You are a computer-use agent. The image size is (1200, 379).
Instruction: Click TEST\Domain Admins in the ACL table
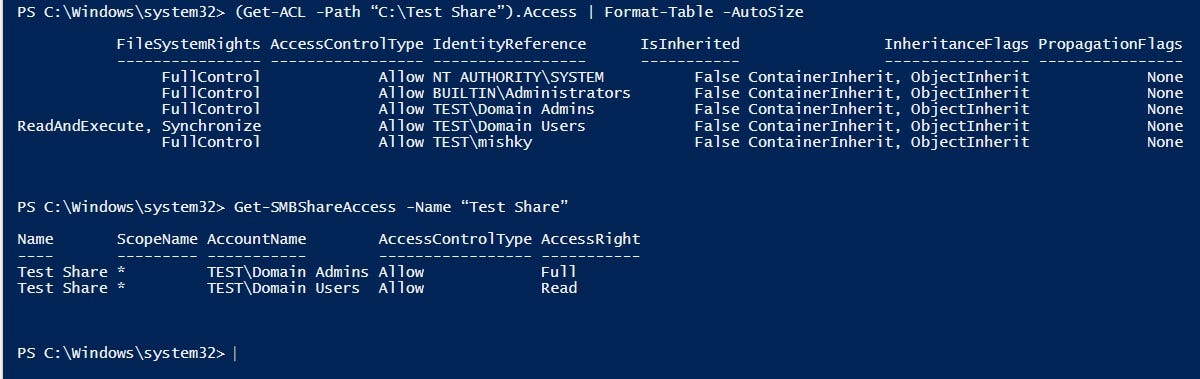(x=514, y=109)
